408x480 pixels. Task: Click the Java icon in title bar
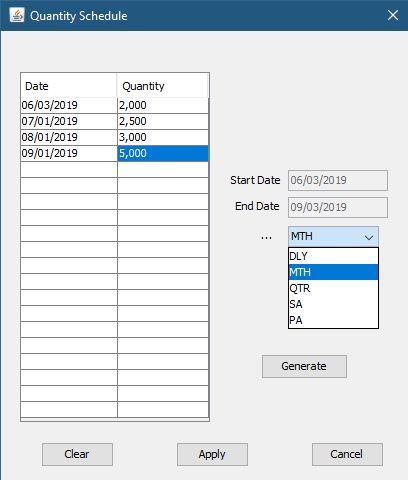click(17, 15)
